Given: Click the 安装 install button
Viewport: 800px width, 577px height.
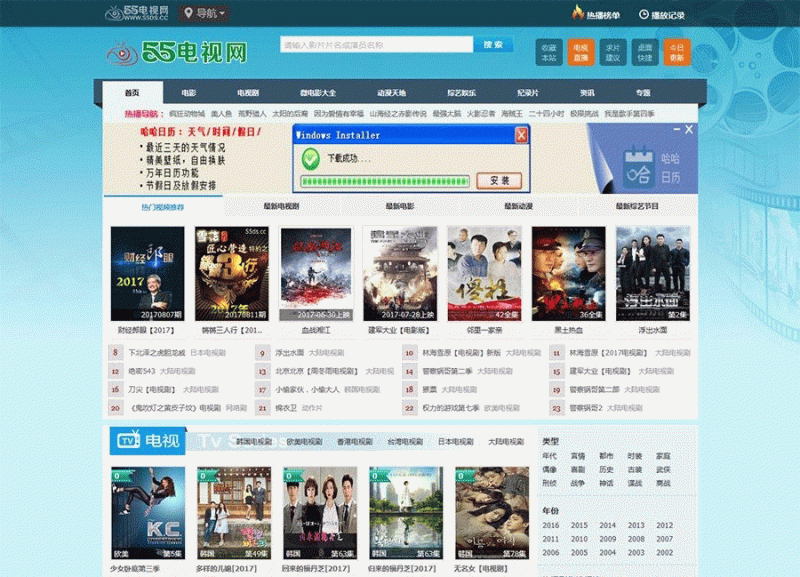Looking at the screenshot, I should [499, 181].
